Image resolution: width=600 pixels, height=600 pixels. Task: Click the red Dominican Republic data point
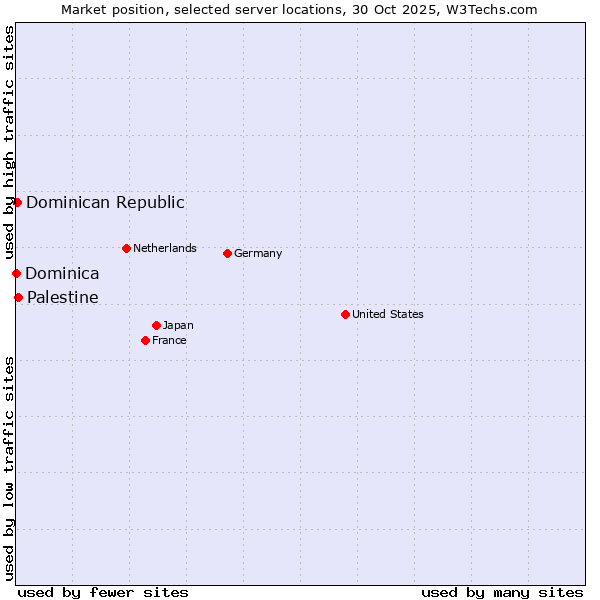coord(17,202)
